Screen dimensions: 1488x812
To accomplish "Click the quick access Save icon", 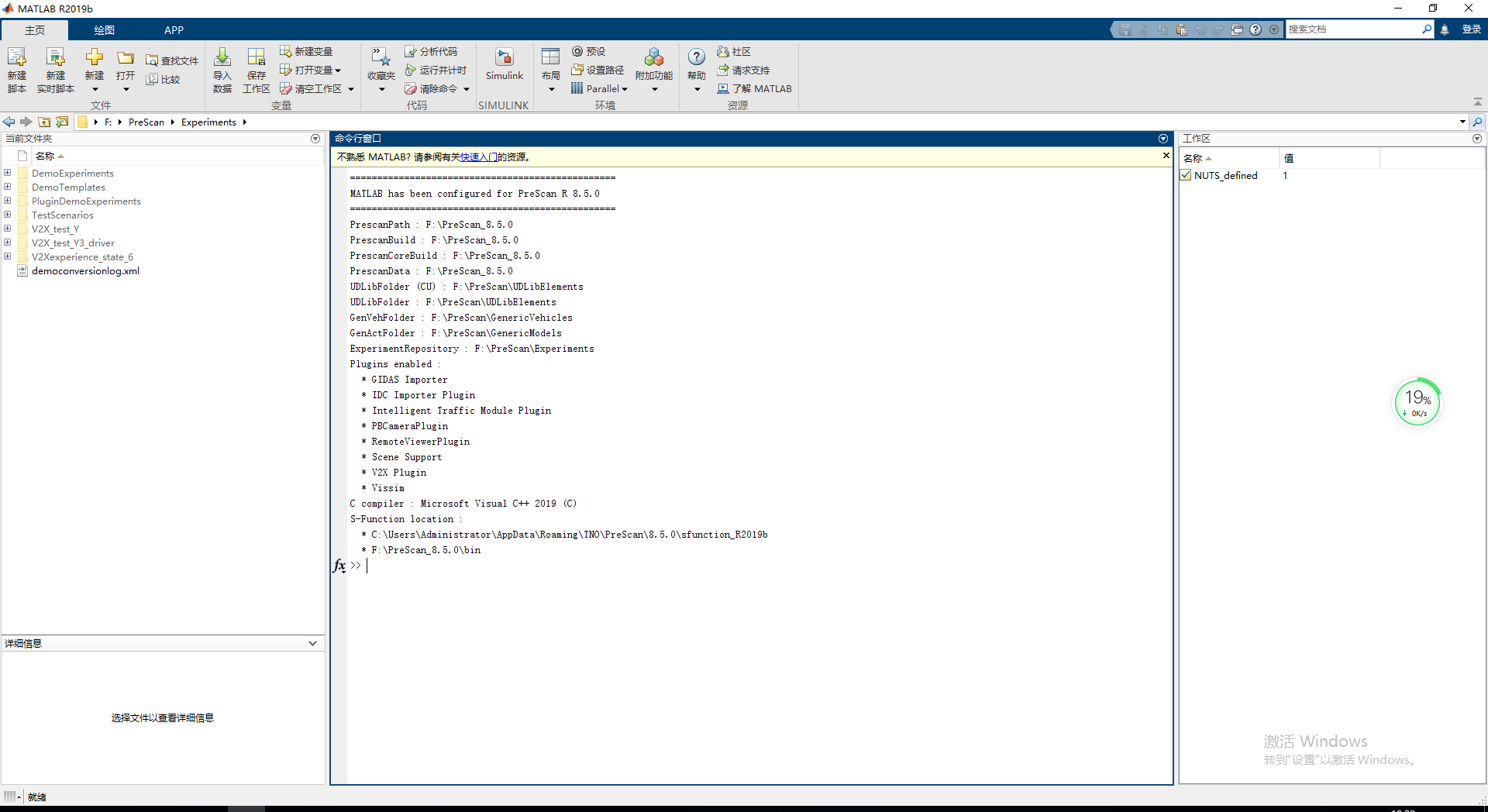I will [1125, 29].
